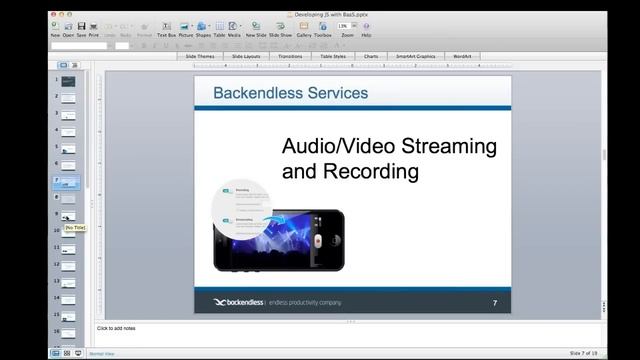Select slide 2 thumbnail
640x360 pixels.
68,98
